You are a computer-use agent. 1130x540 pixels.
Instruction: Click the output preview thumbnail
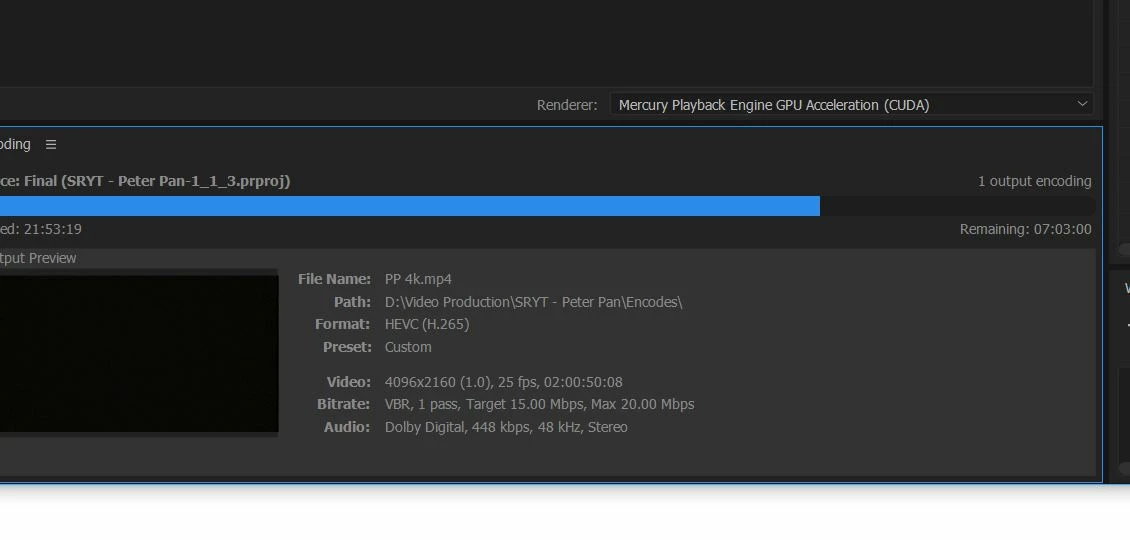tap(138, 354)
